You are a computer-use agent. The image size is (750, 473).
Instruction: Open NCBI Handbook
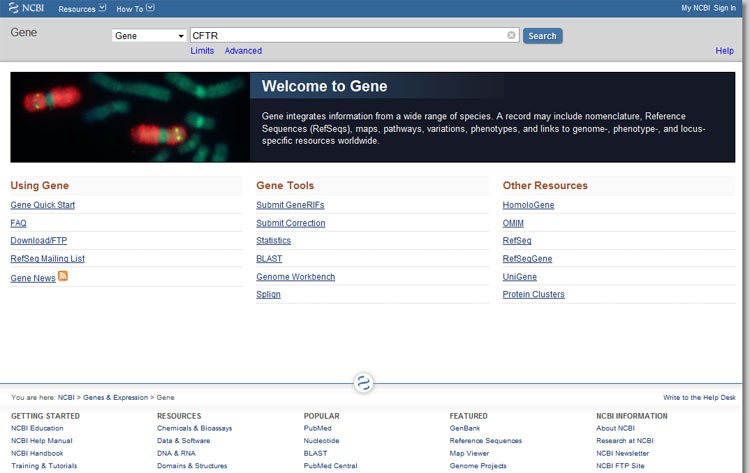[37, 453]
